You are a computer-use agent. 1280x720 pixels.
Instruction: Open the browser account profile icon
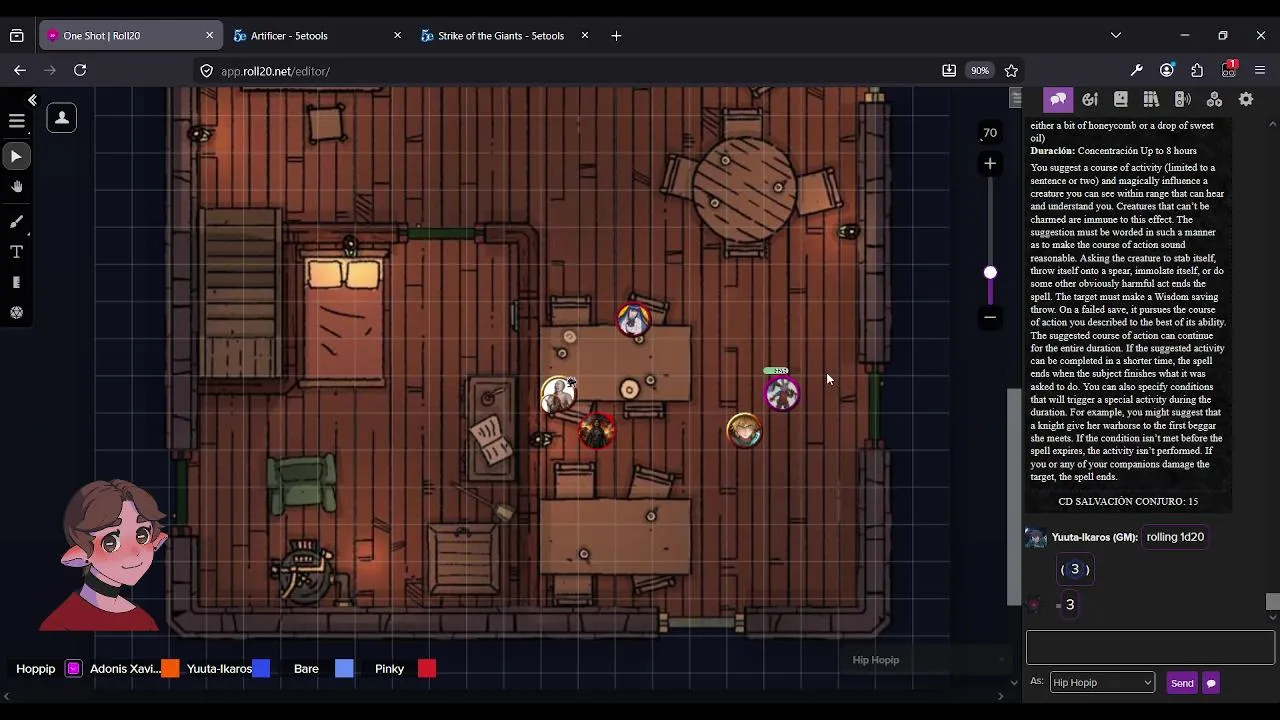(1167, 71)
